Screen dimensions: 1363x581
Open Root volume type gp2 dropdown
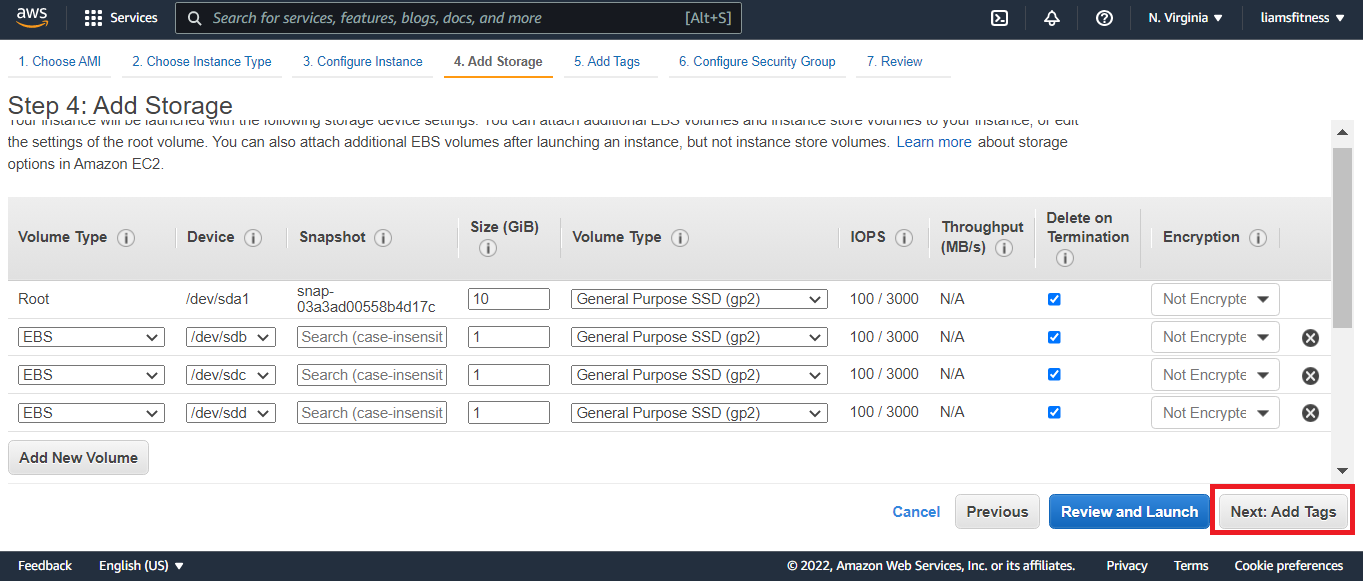coord(700,299)
